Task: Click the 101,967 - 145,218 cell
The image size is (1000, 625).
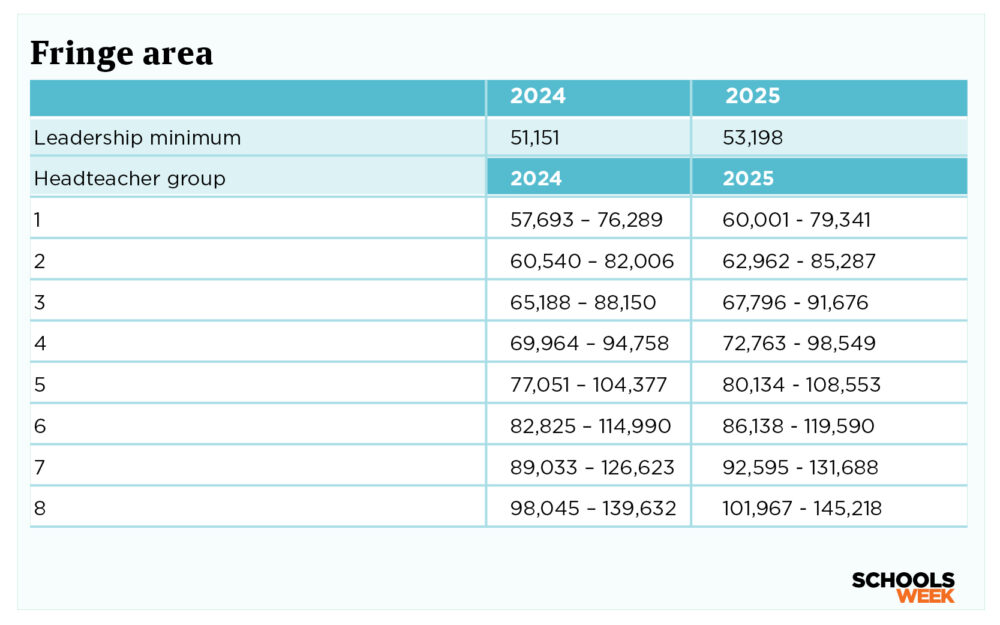Action: (x=802, y=508)
